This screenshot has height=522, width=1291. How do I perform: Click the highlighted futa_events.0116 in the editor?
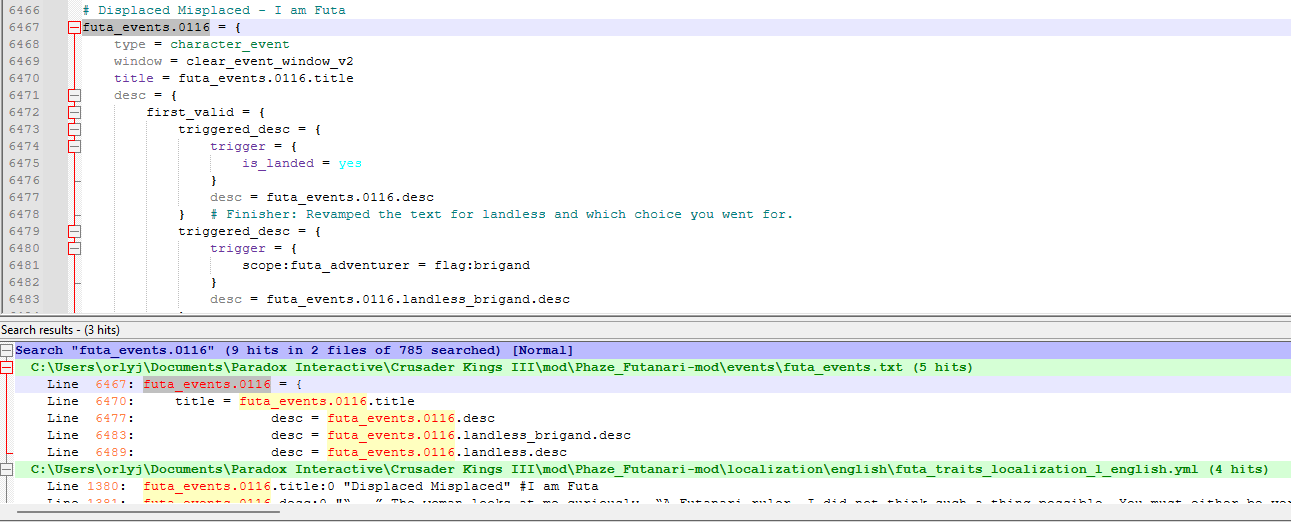tap(146, 27)
